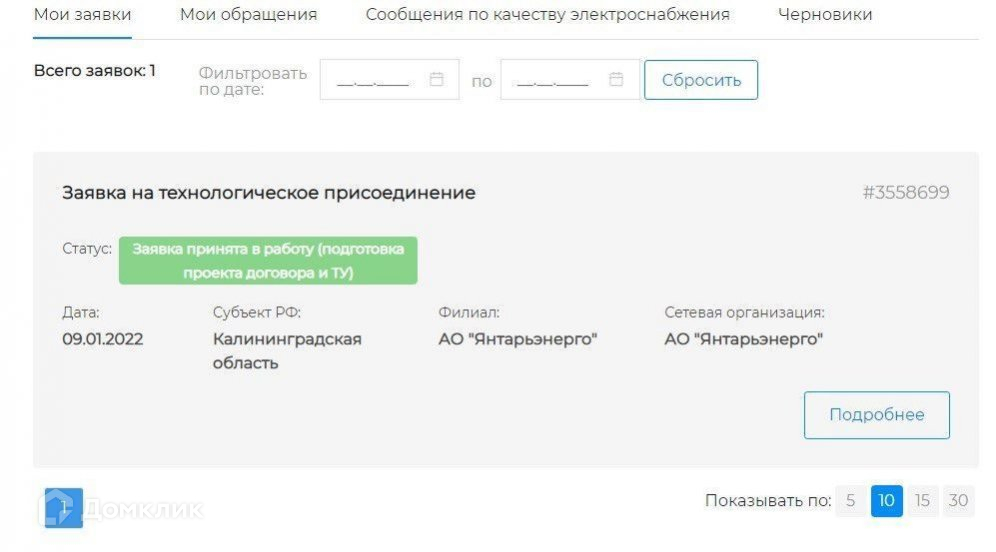Click the green status badge Заявка принята в работу
The width and height of the screenshot is (996, 552).
(x=268, y=260)
